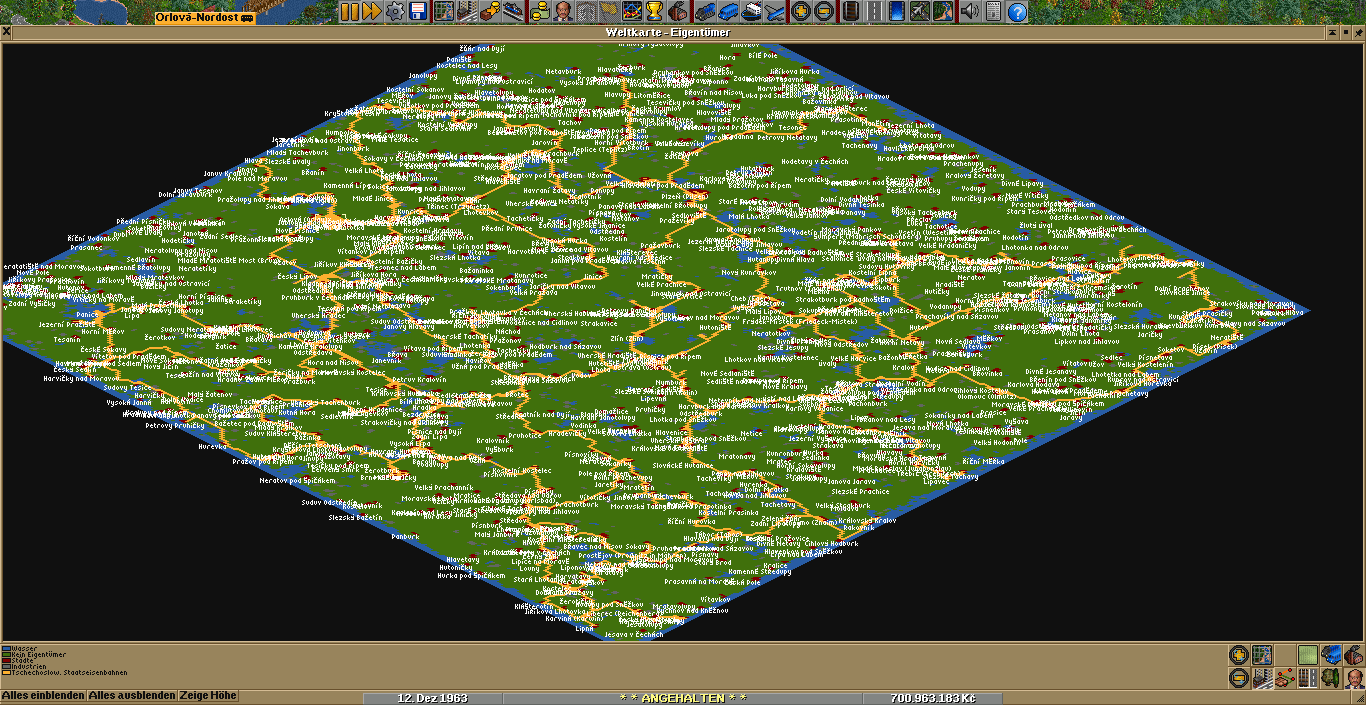
Task: Open the game options gear menu
Action: [396, 12]
